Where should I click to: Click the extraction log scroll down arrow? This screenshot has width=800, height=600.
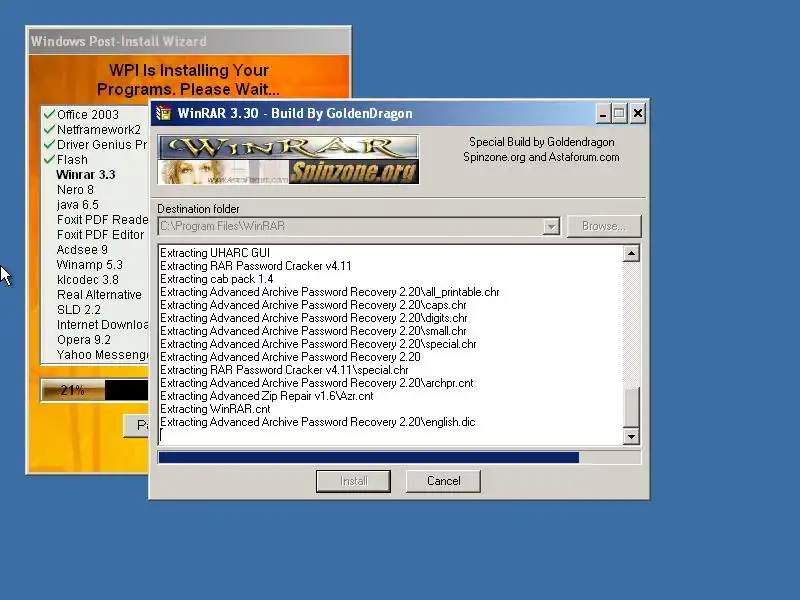click(632, 436)
